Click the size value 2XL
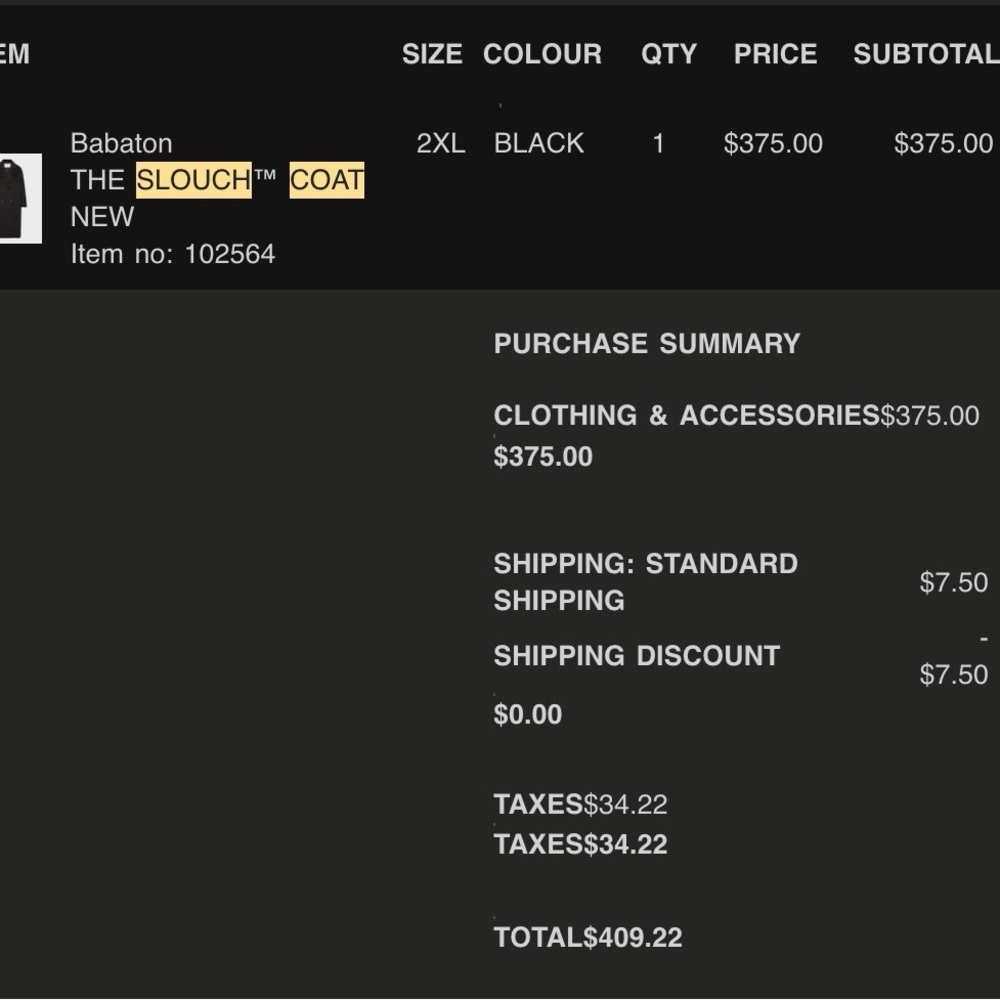This screenshot has width=1000, height=1000. (441, 143)
